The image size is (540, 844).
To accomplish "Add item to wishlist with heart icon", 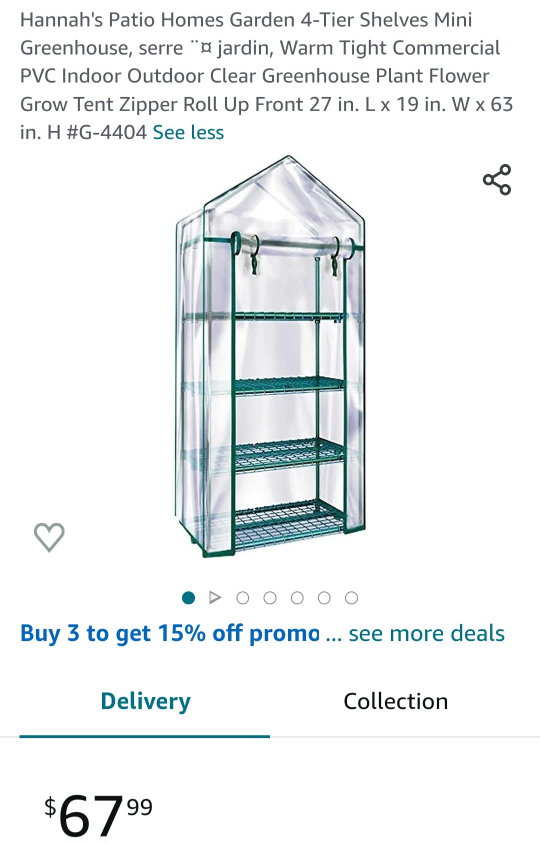I will [x=49, y=537].
